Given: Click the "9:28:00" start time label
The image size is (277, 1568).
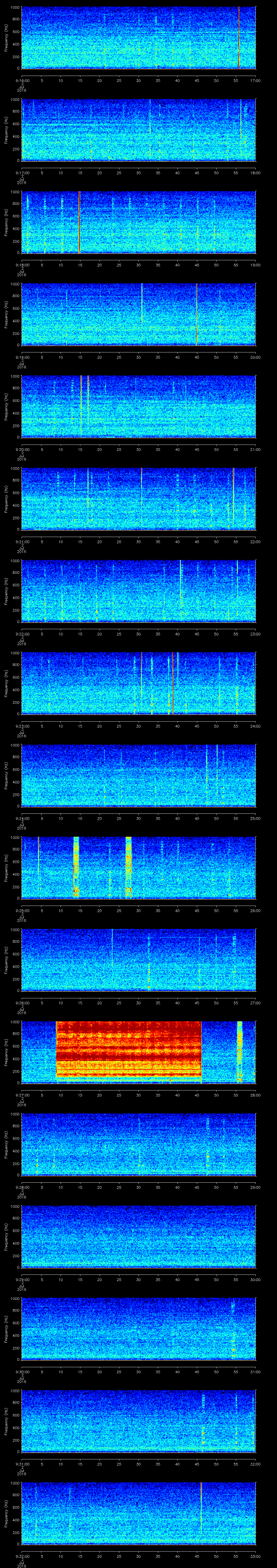Looking at the screenshot, I should point(22,1187).
